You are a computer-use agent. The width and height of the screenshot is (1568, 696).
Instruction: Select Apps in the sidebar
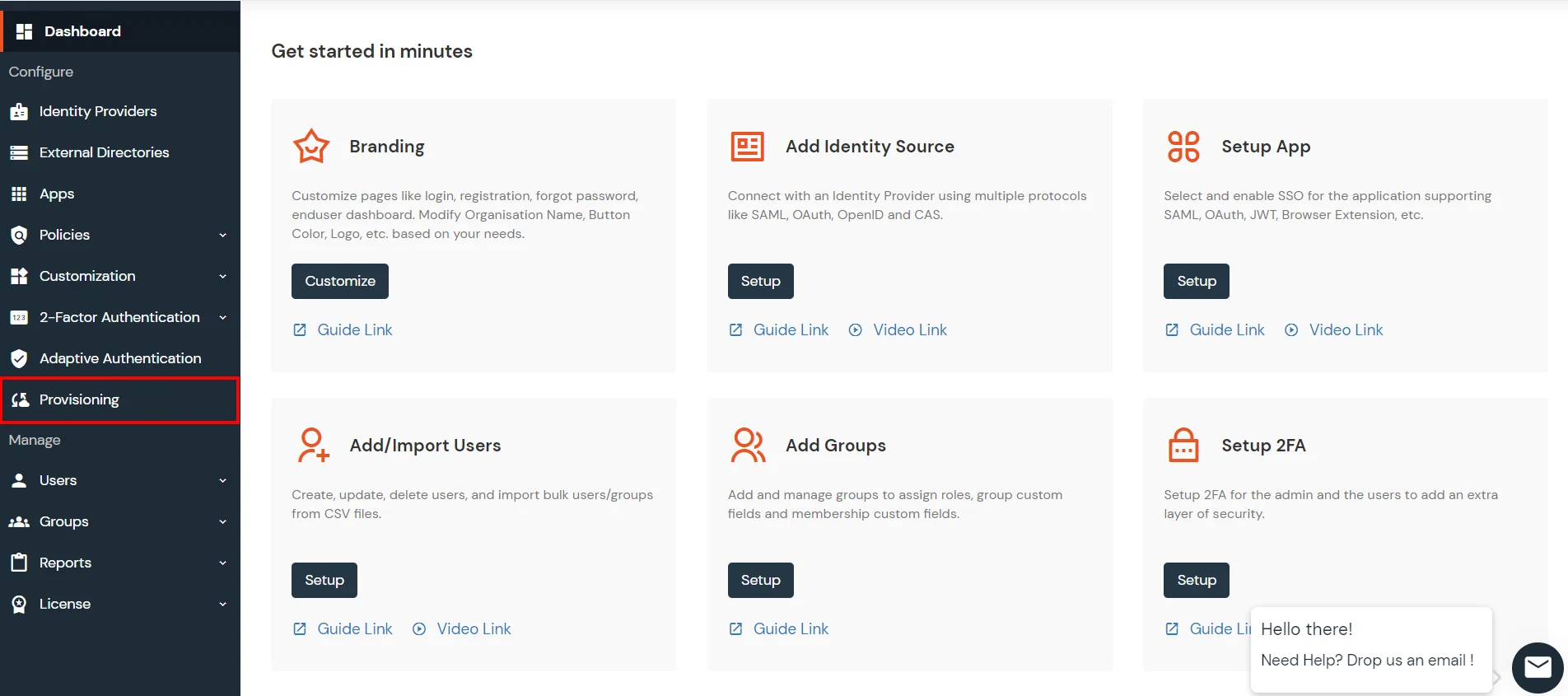pos(120,194)
